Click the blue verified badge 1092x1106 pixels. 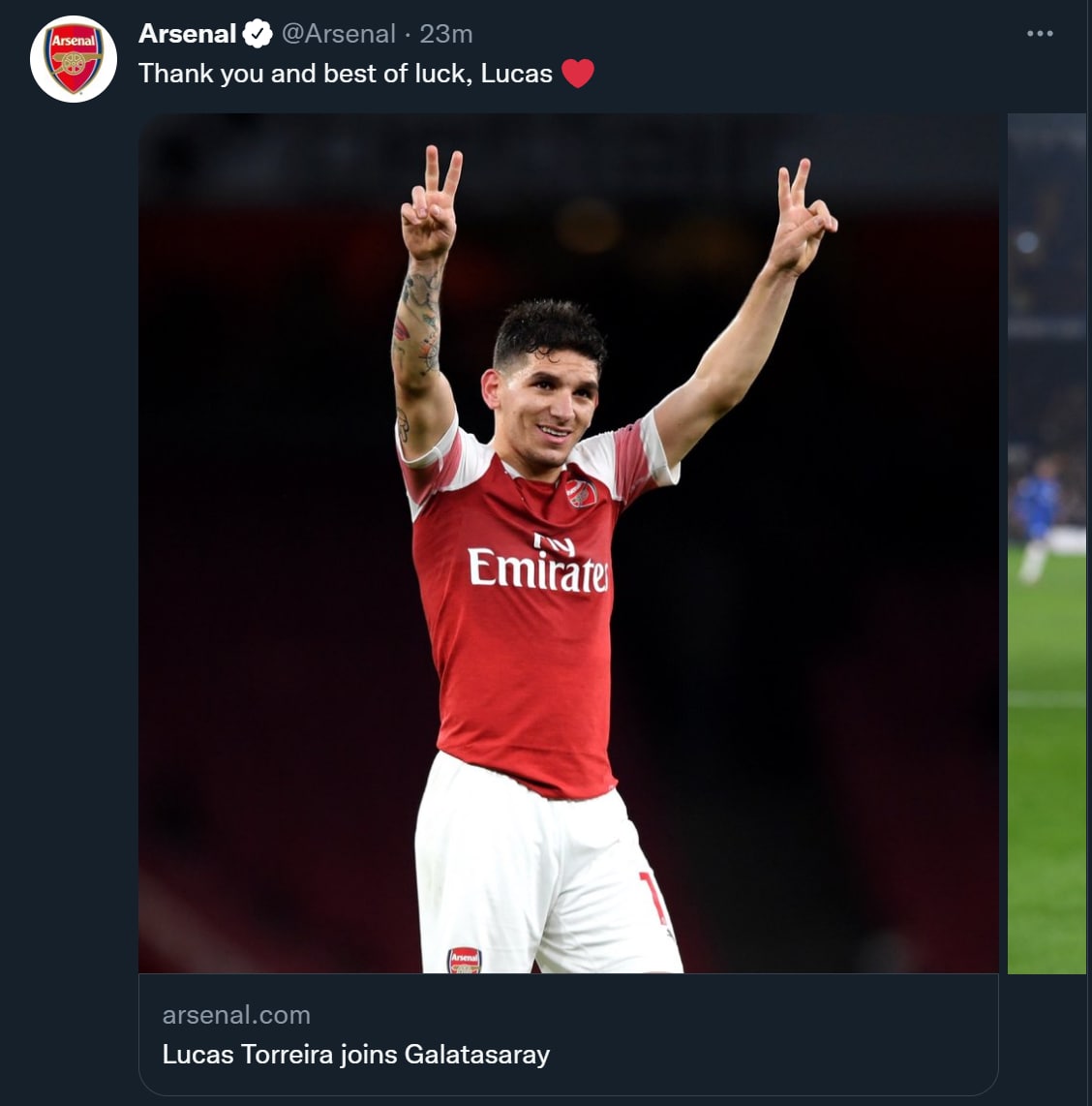(x=257, y=34)
